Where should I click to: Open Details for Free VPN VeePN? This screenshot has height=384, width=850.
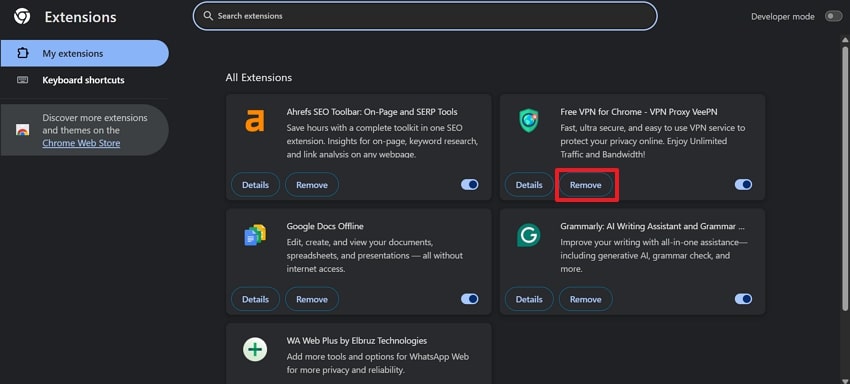(x=529, y=185)
